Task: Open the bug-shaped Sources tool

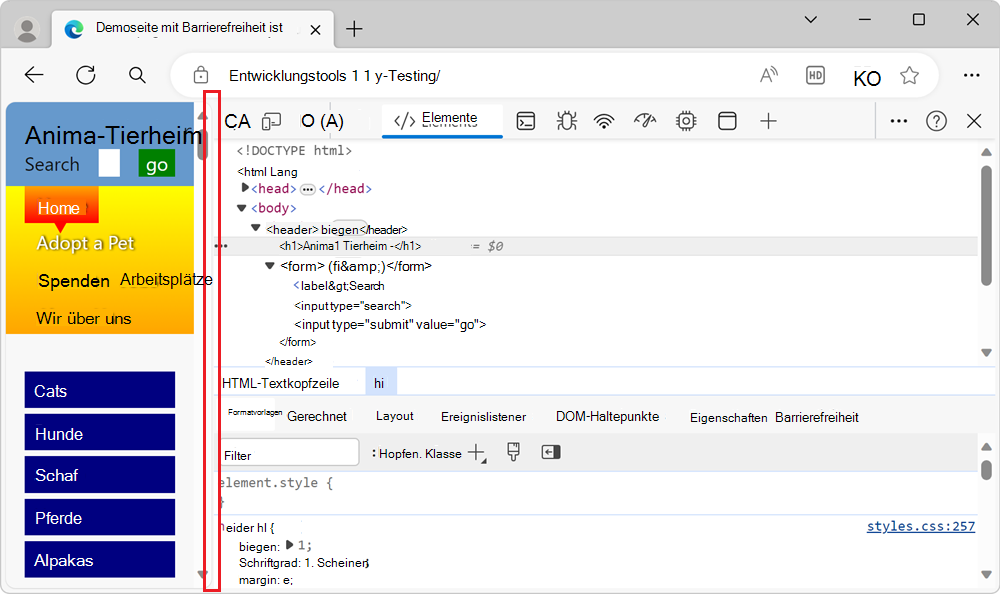Action: coord(566,121)
